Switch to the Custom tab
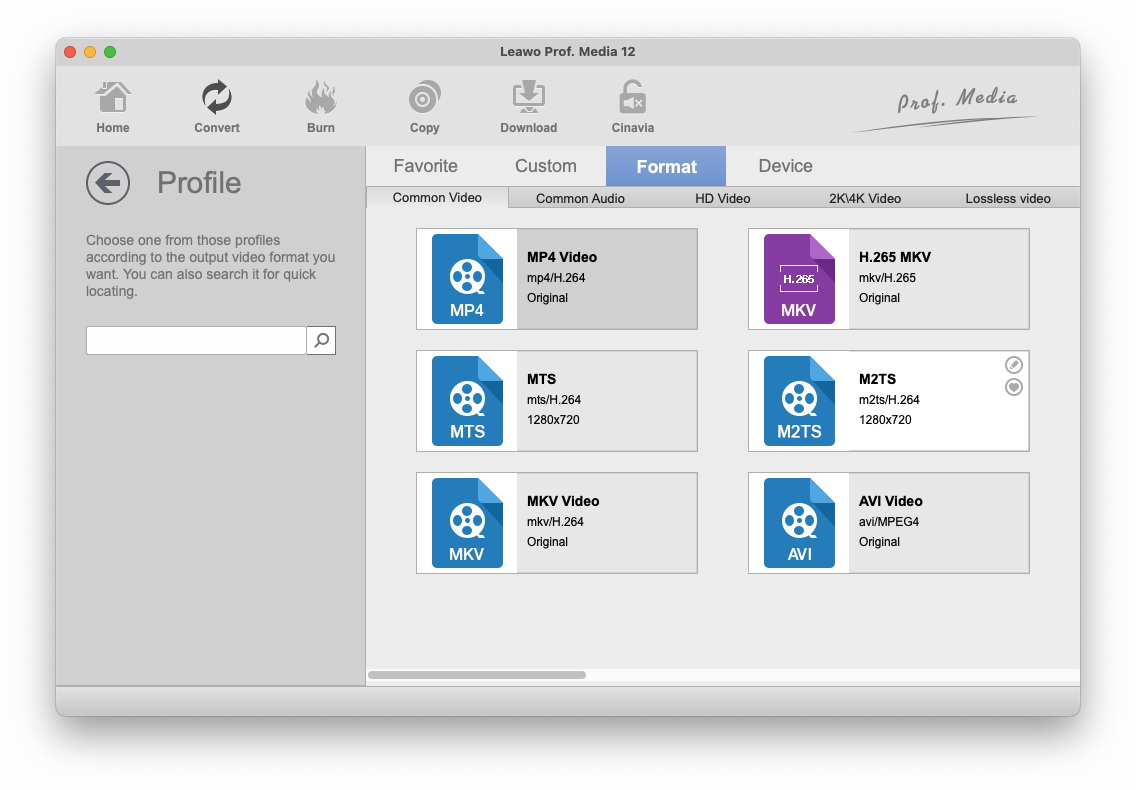The image size is (1136, 790). click(x=545, y=166)
